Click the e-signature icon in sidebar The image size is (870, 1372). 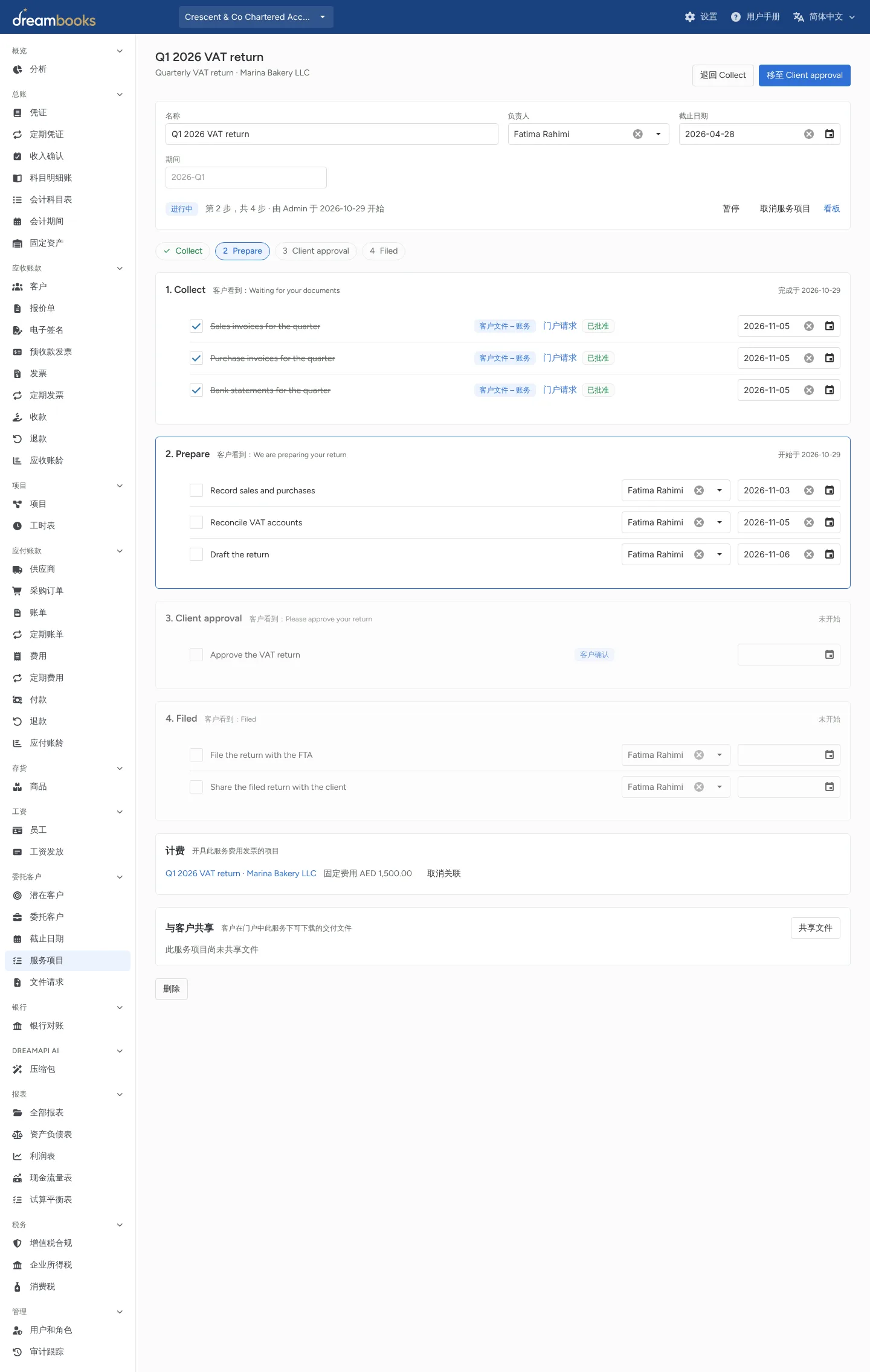pyautogui.click(x=18, y=330)
